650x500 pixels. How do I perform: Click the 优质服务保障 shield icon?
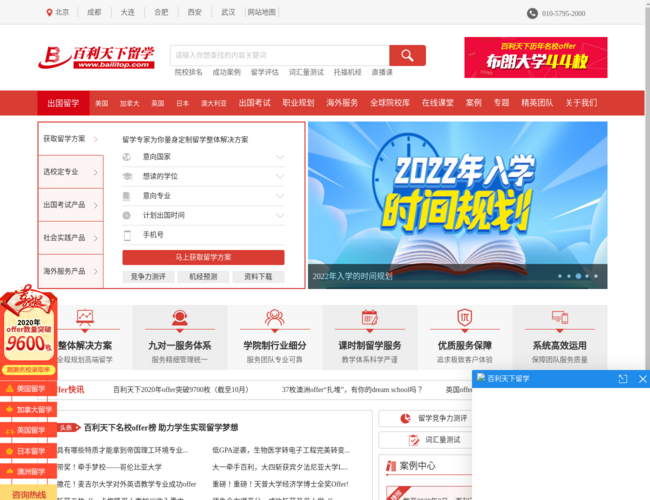tap(464, 318)
